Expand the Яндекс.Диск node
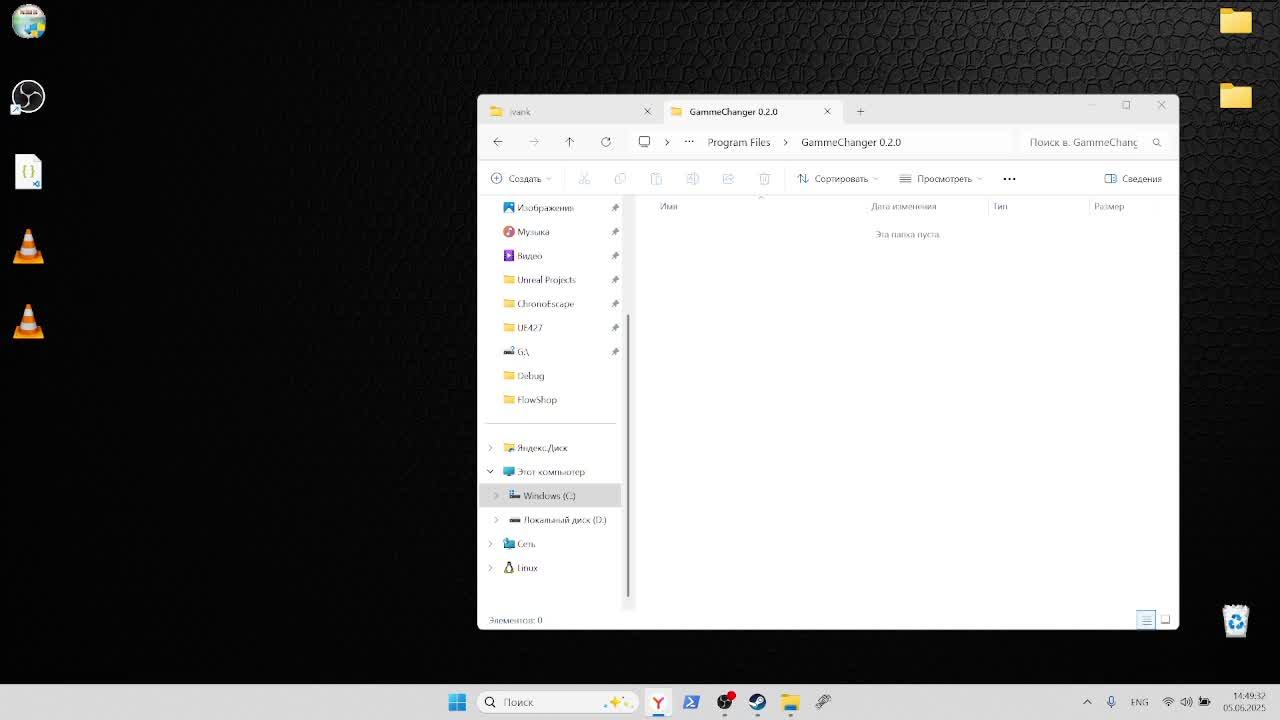Viewport: 1280px width, 720px height. 490,448
